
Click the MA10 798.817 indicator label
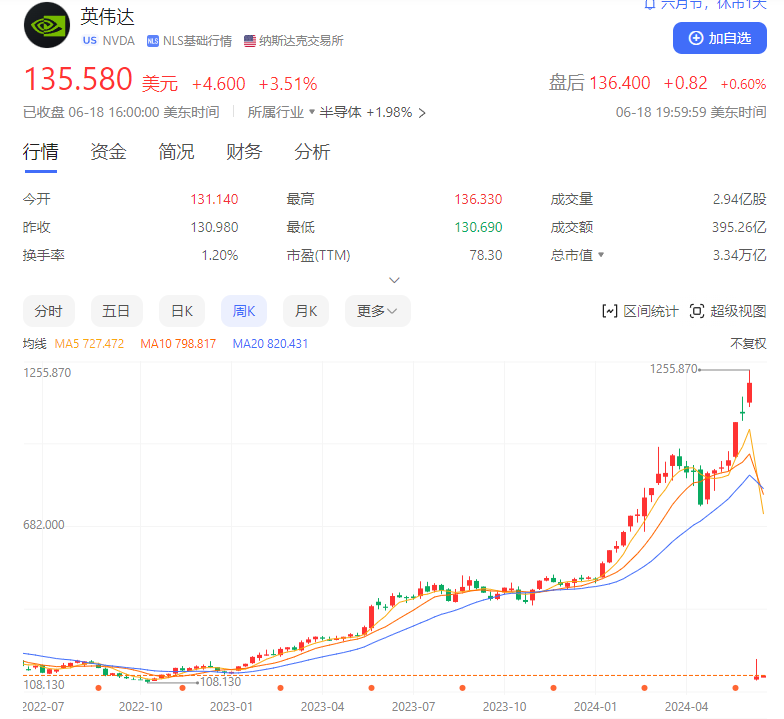pos(178,344)
